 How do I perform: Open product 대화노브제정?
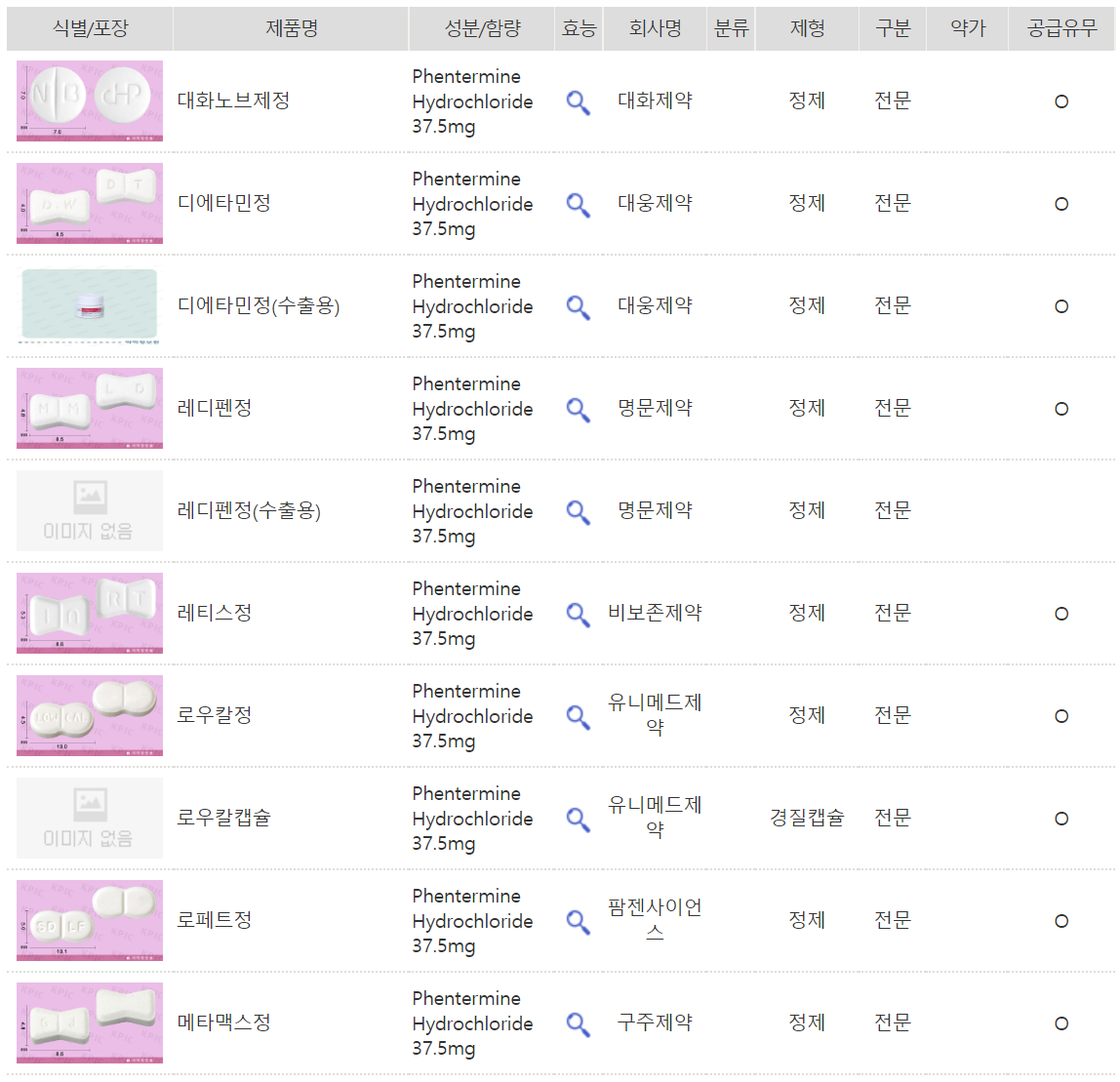click(x=233, y=100)
